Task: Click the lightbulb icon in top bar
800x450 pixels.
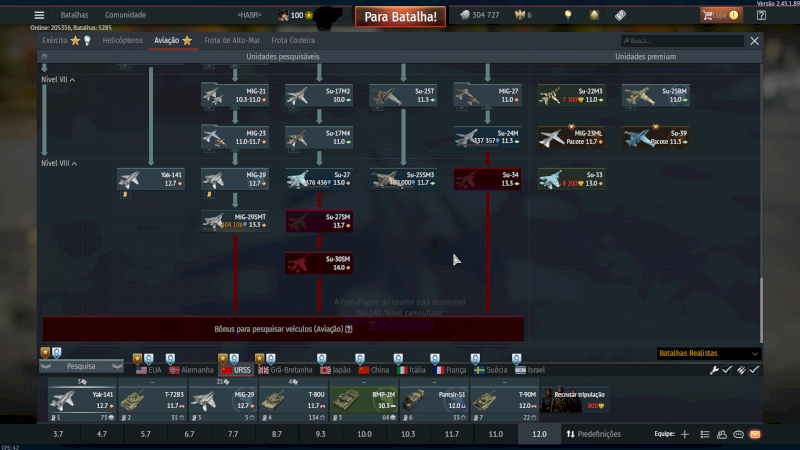Action: [568, 15]
